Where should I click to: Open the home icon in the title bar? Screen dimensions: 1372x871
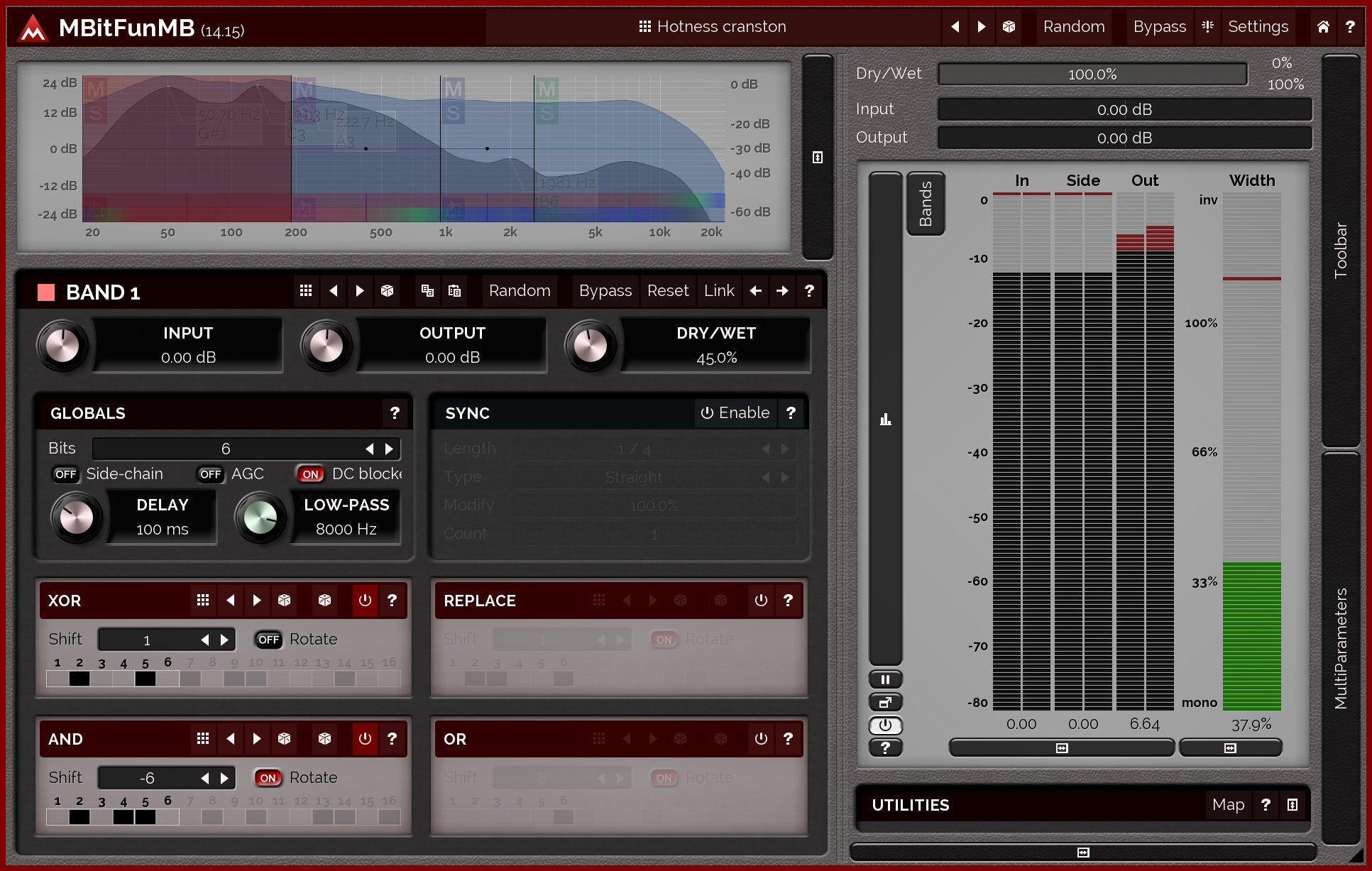tap(1323, 27)
